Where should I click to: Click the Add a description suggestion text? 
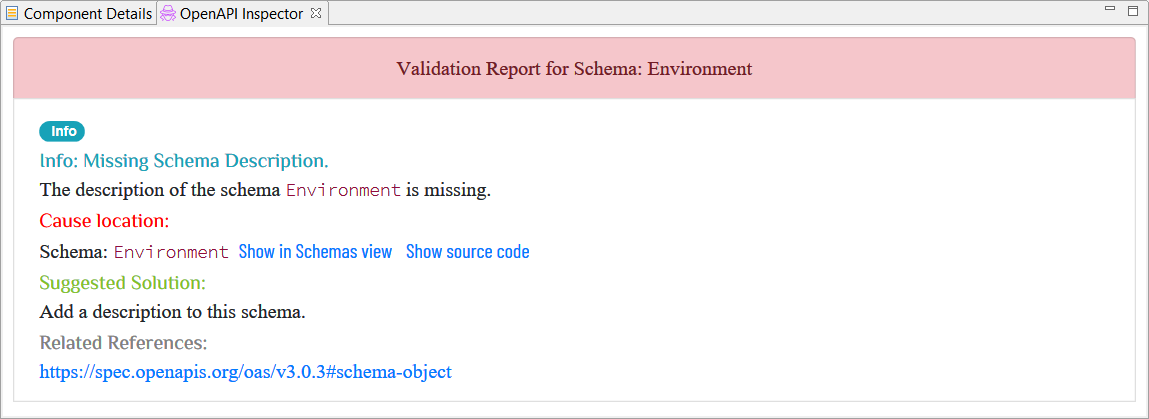tap(172, 312)
